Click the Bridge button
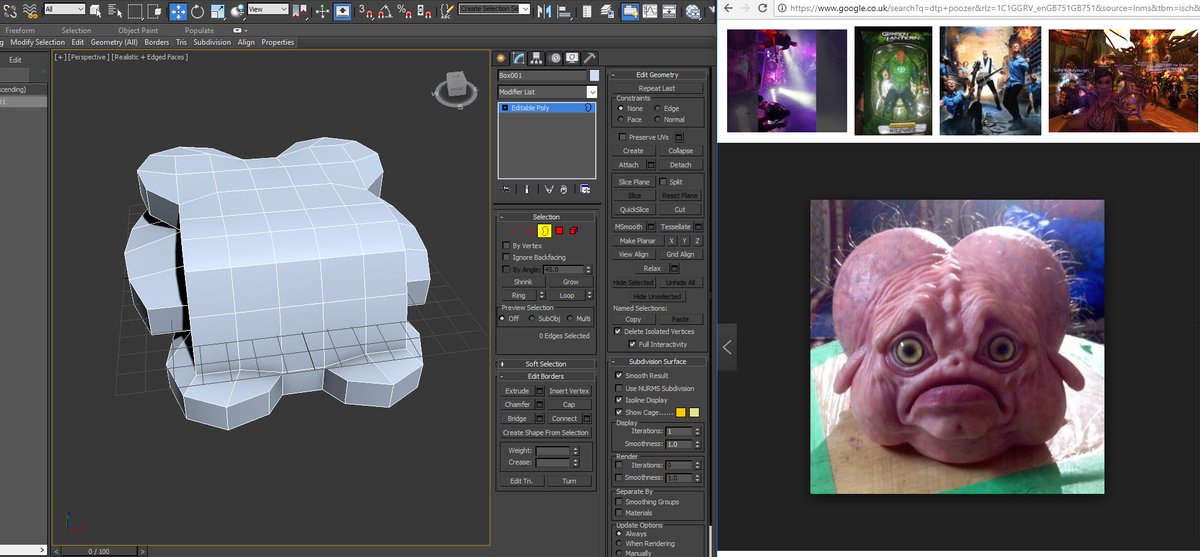 click(516, 419)
